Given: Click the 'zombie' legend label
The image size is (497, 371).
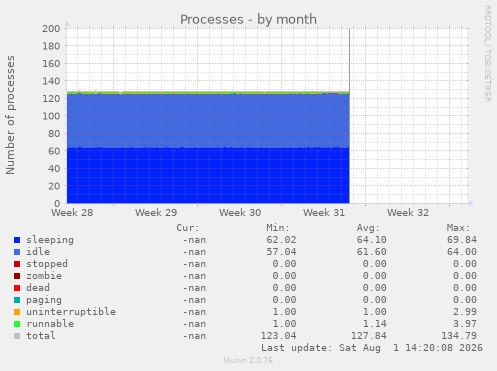Looking at the screenshot, I should [44, 276].
